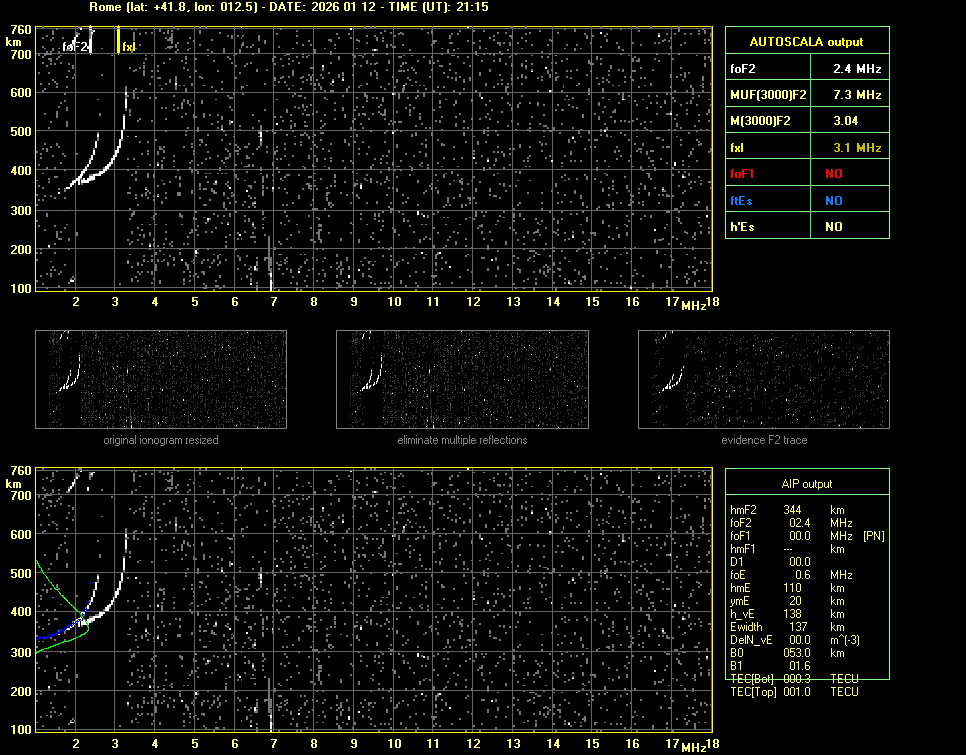Select the AIP output header
Image resolution: width=966 pixels, height=755 pixels.
tap(807, 484)
